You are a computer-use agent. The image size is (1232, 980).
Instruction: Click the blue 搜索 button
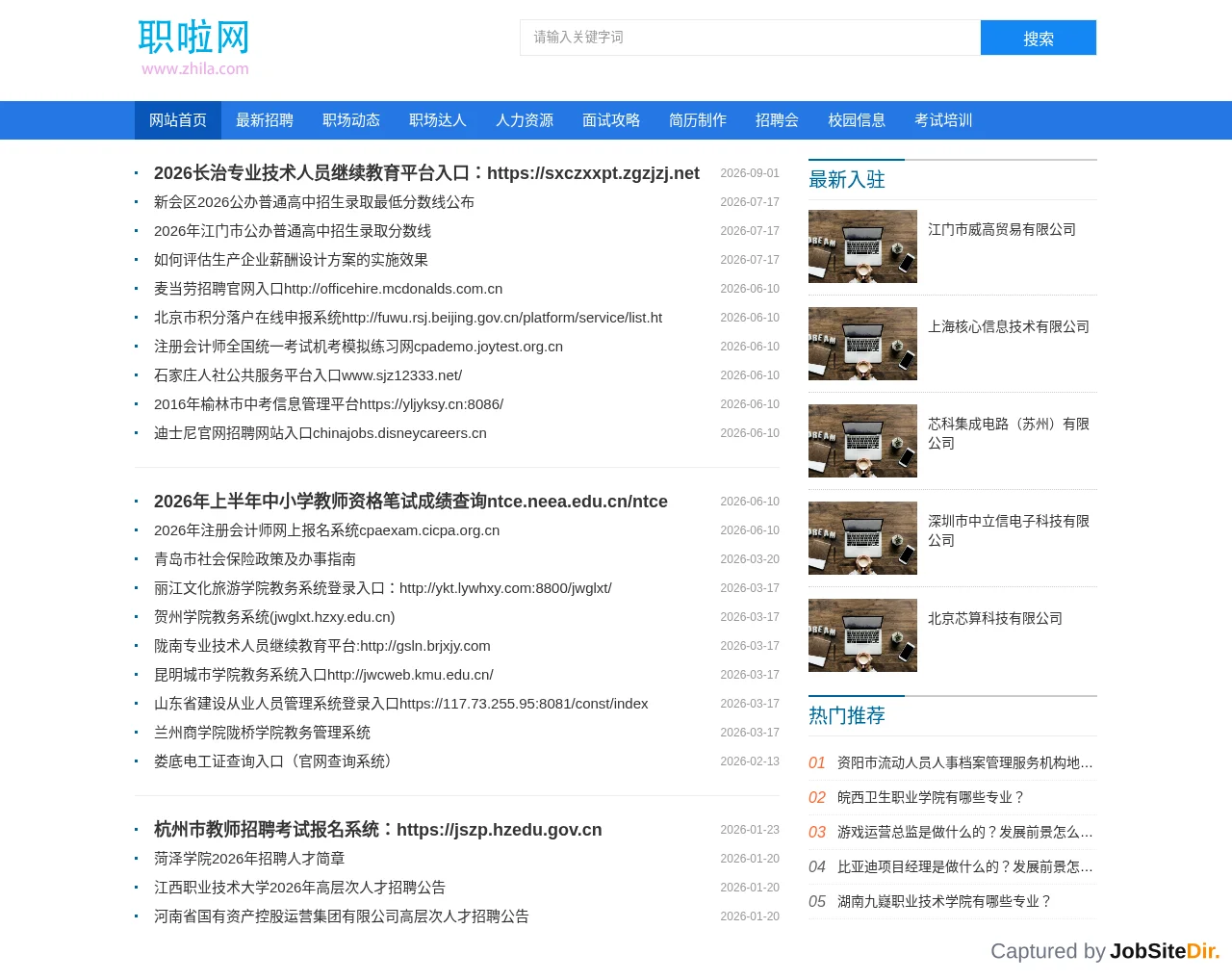click(1039, 38)
